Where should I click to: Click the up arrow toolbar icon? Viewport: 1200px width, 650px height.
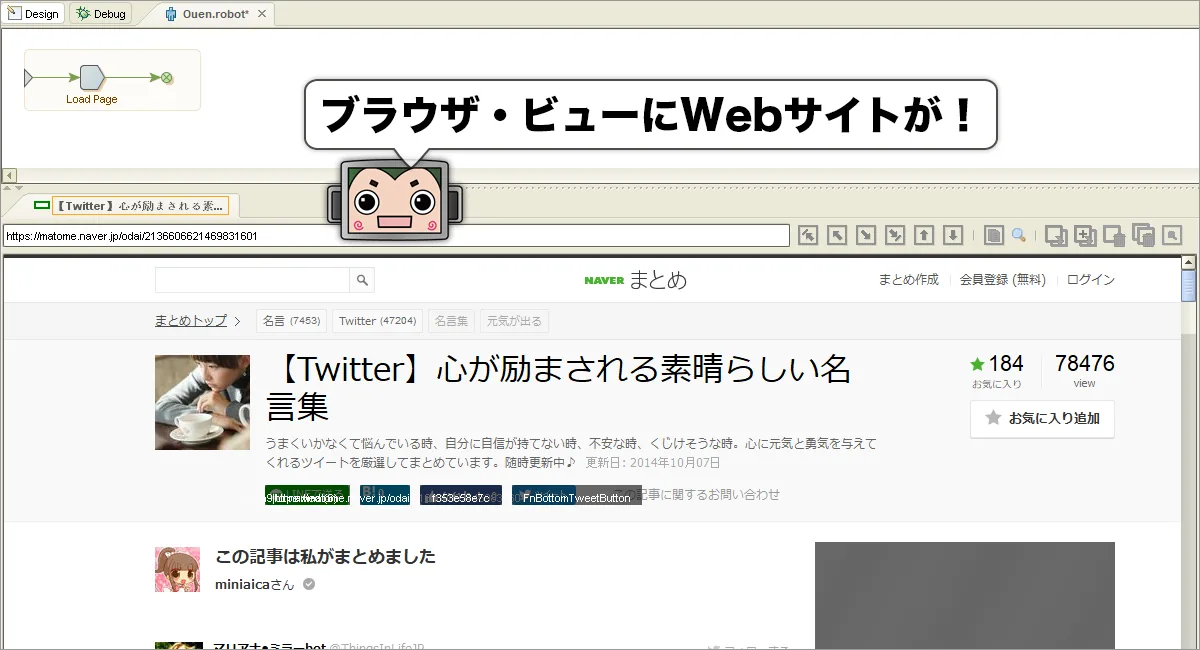click(925, 235)
